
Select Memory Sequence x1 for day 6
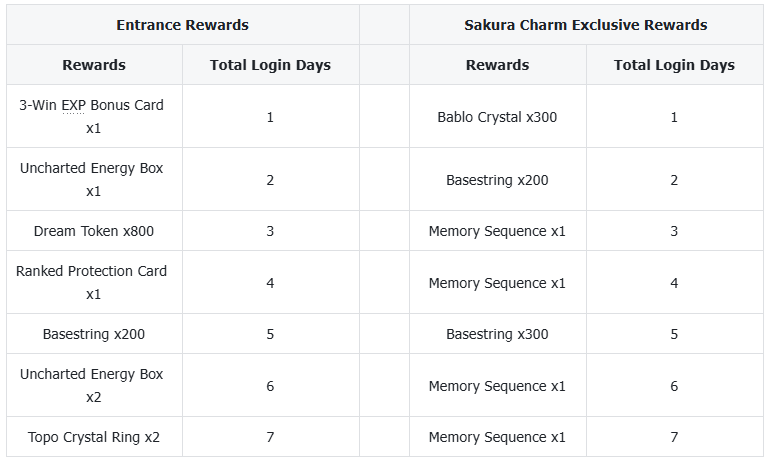pyautogui.click(x=497, y=386)
